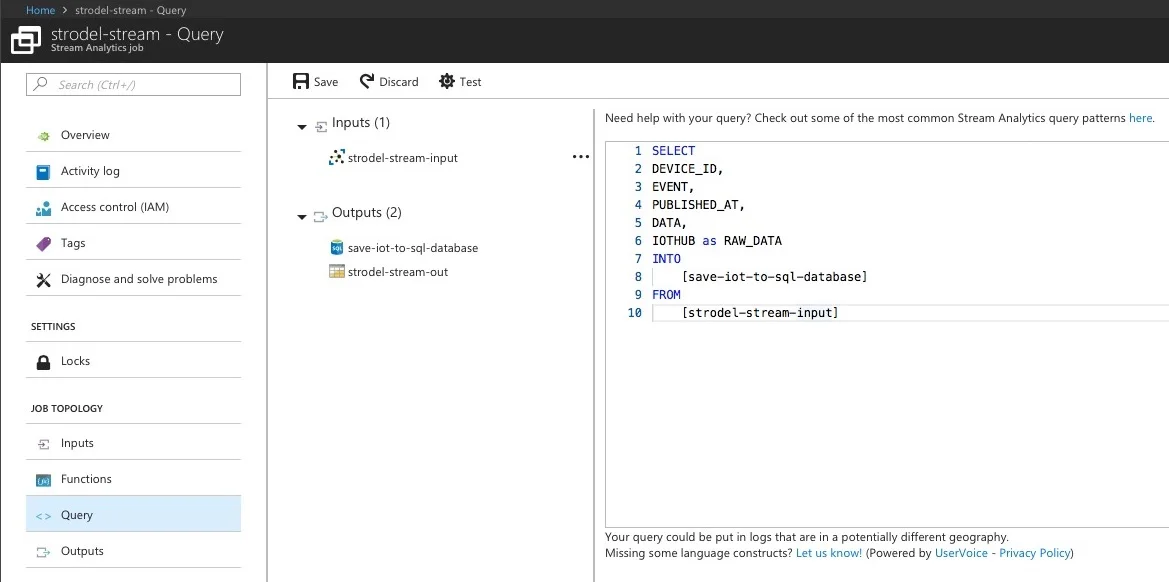Click the Access control people icon
Viewport: 1169px width, 582px height.
pos(43,207)
